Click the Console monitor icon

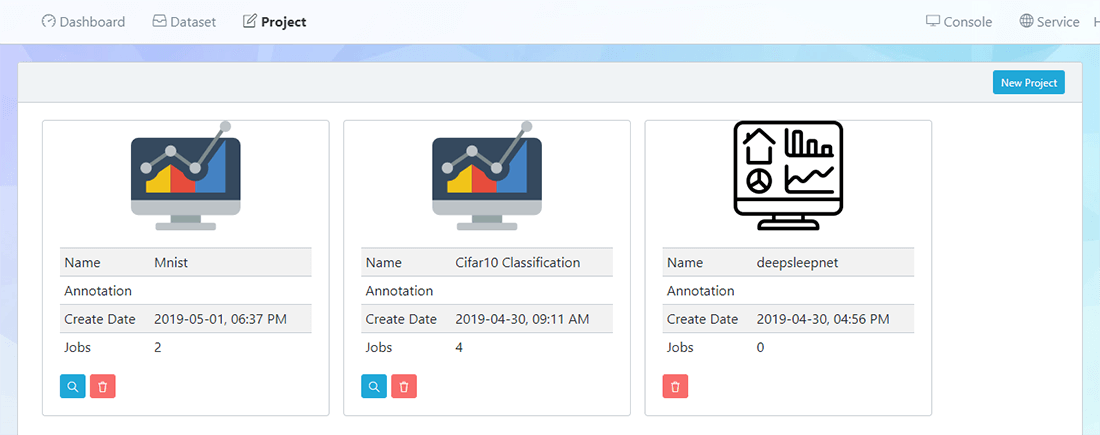[x=933, y=21]
